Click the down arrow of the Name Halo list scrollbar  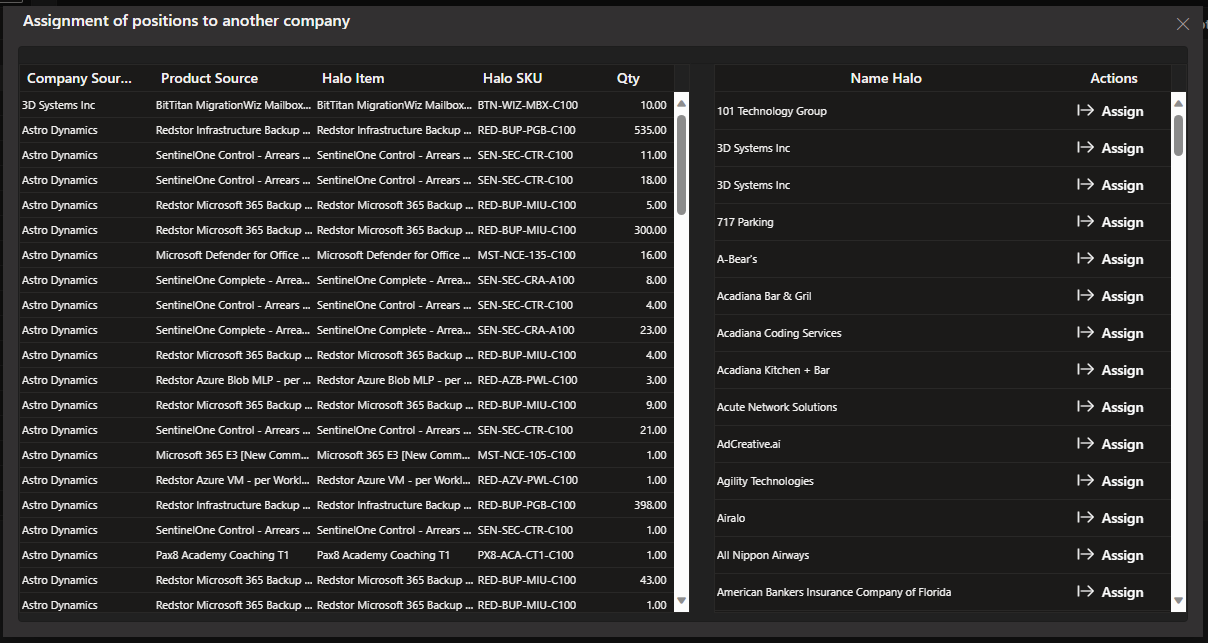(1178, 601)
